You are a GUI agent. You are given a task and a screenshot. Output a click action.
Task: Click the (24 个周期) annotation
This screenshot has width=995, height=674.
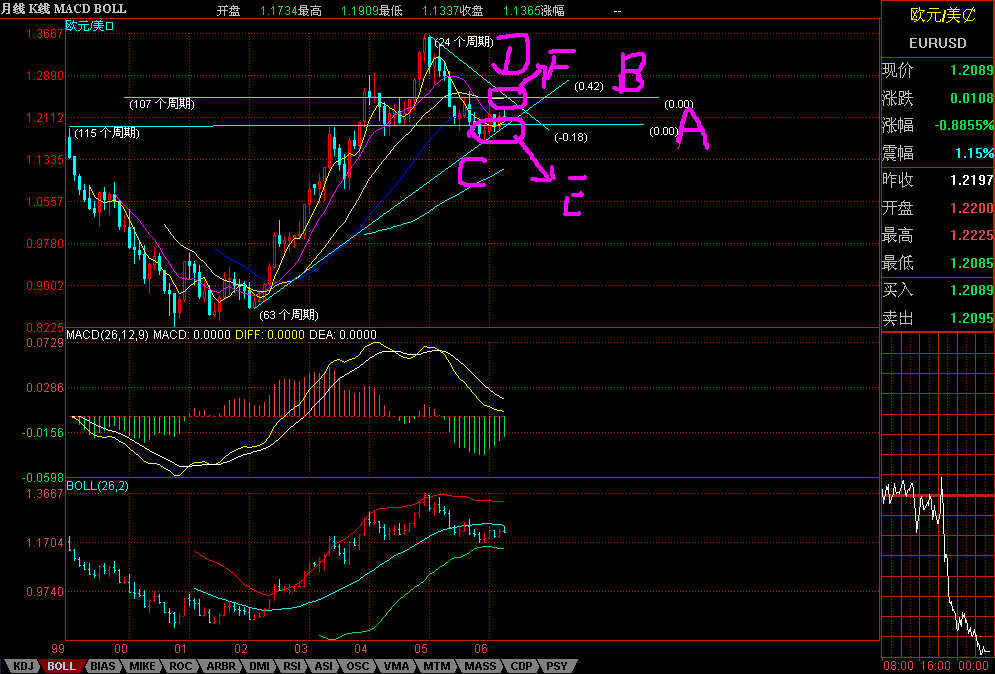coord(465,42)
